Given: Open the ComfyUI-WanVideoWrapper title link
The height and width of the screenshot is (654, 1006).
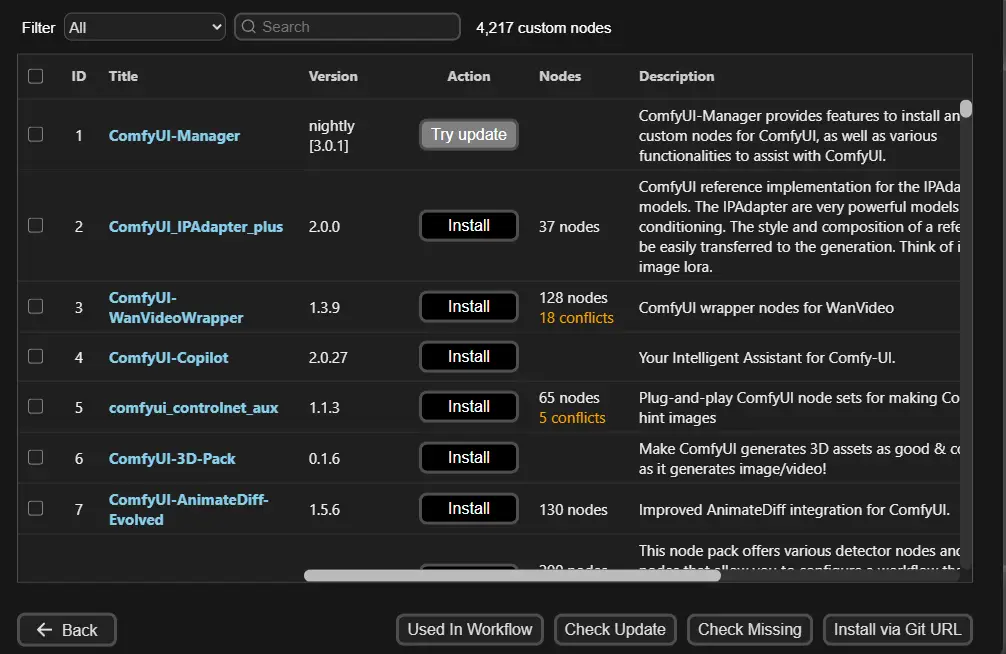Looking at the screenshot, I should coord(176,307).
